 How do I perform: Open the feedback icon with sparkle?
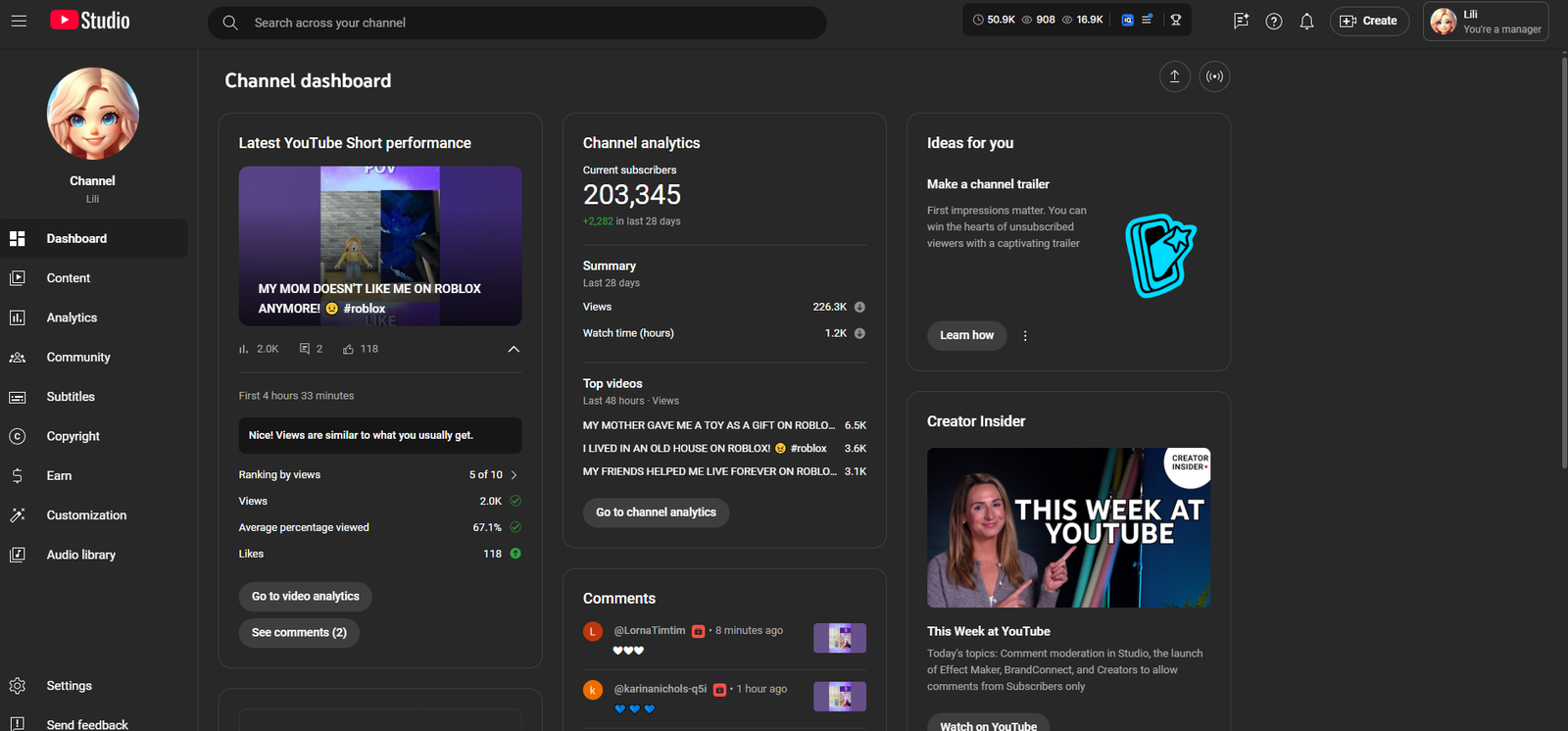pyautogui.click(x=1241, y=21)
